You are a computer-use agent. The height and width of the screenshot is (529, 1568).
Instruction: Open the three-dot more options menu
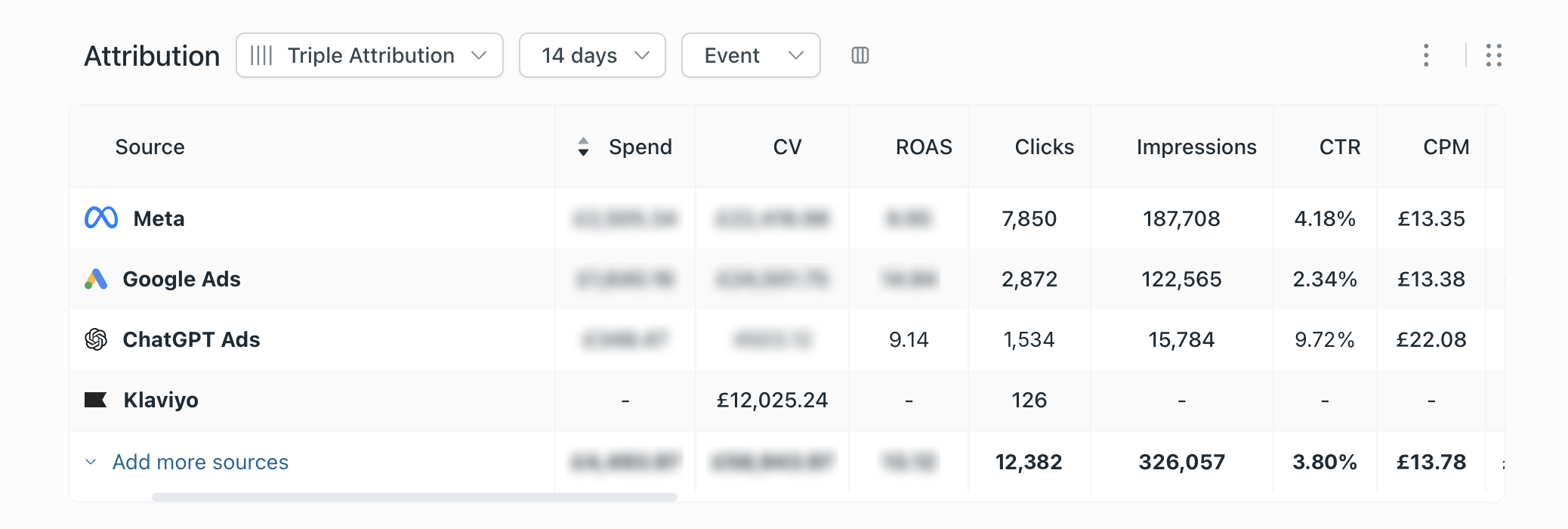[x=1426, y=55]
